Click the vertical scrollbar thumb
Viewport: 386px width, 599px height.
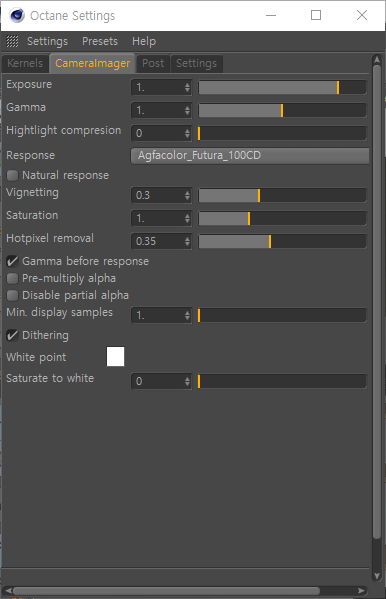coord(377,302)
